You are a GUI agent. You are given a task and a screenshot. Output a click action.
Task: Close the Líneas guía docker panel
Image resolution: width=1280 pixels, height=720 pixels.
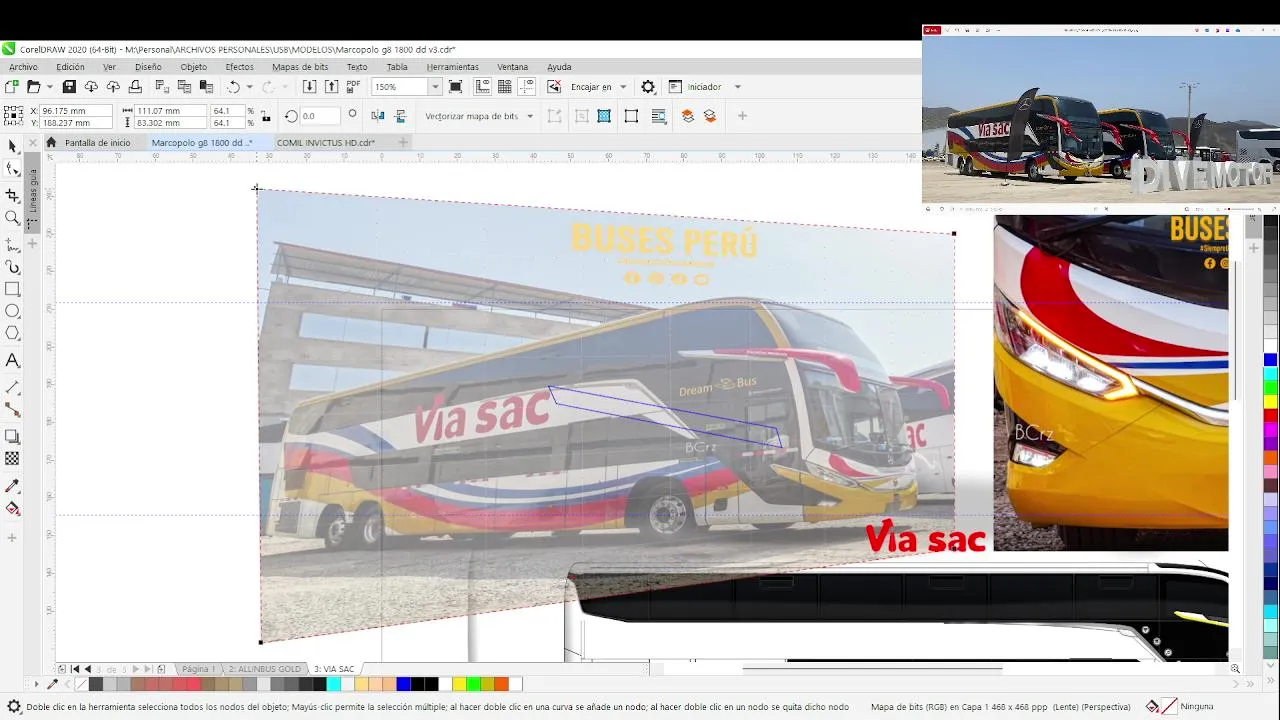pyautogui.click(x=33, y=143)
